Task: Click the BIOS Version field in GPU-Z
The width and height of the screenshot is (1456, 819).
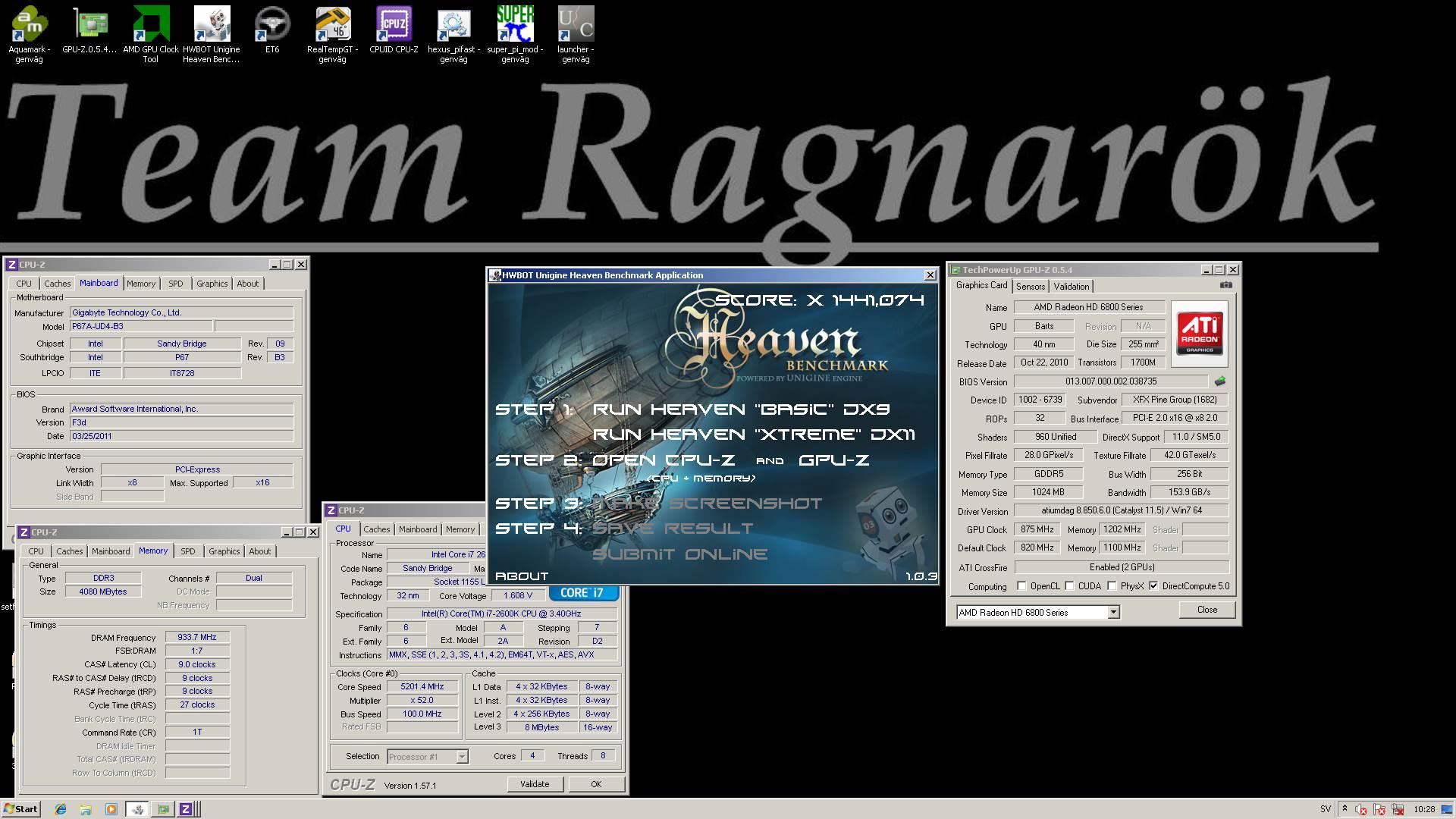Action: (1111, 381)
